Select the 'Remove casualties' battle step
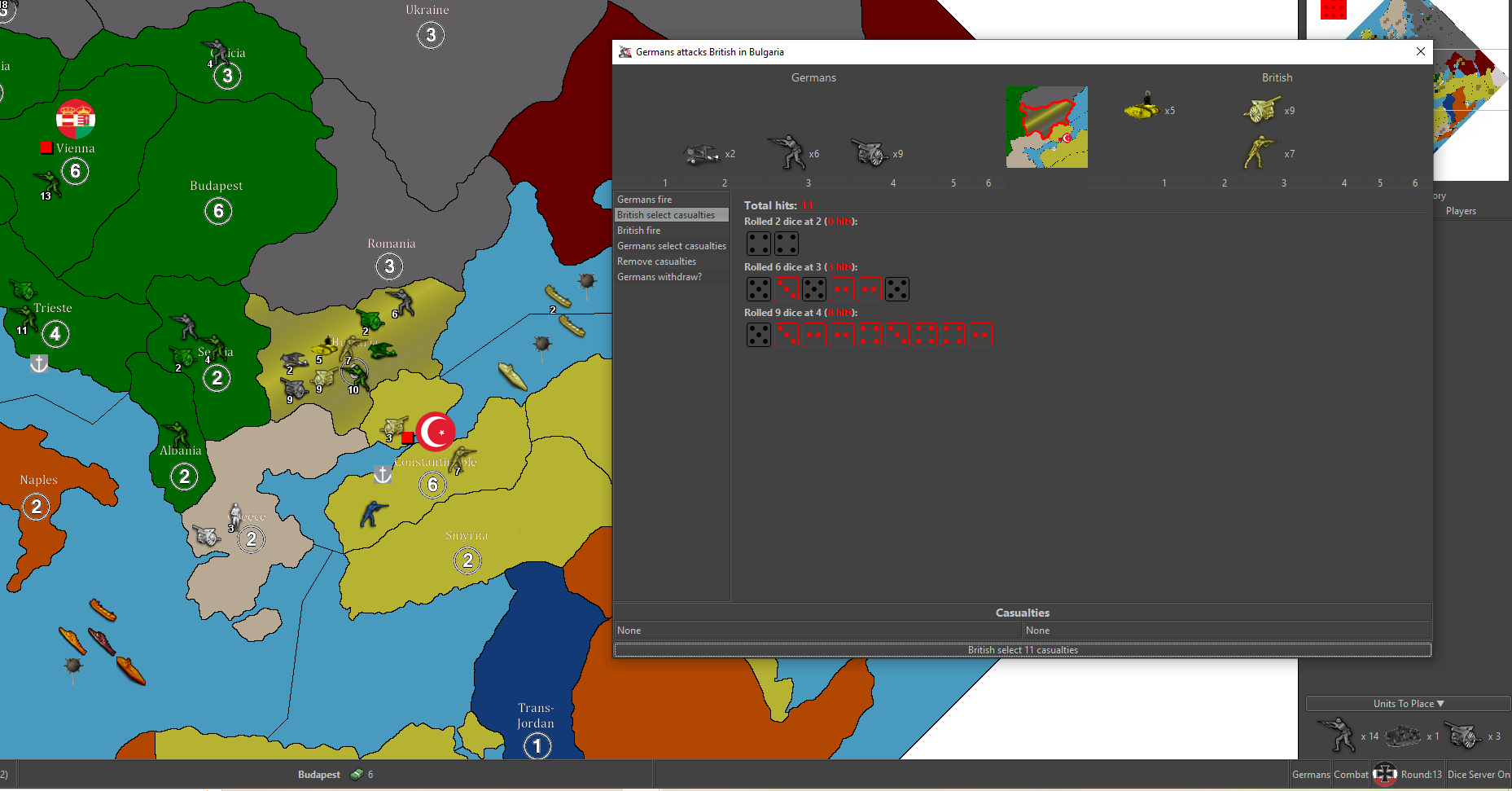1512x791 pixels. click(656, 261)
